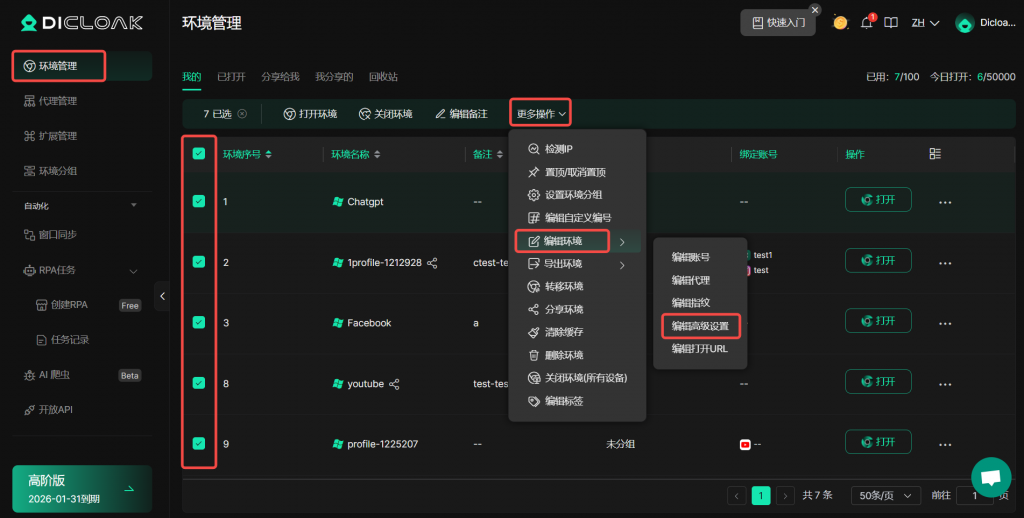Click the notification bell icon
1024x518 pixels.
(x=867, y=22)
